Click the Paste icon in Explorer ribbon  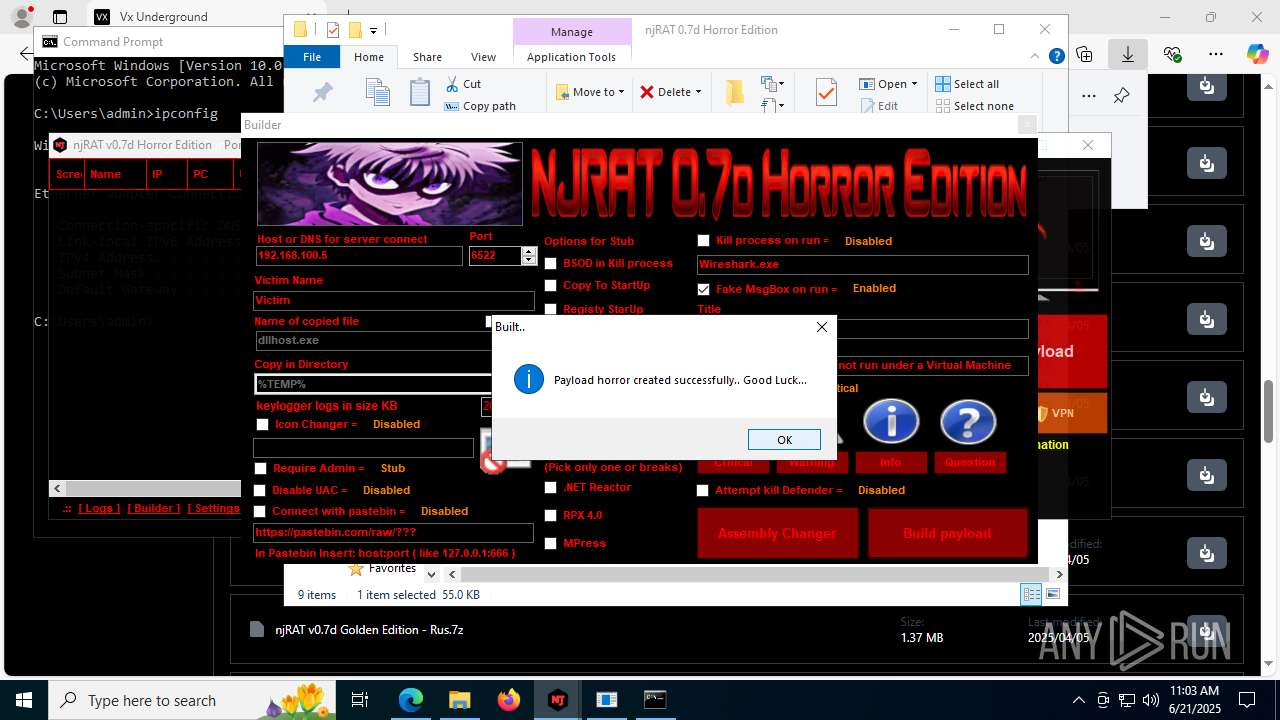420,93
